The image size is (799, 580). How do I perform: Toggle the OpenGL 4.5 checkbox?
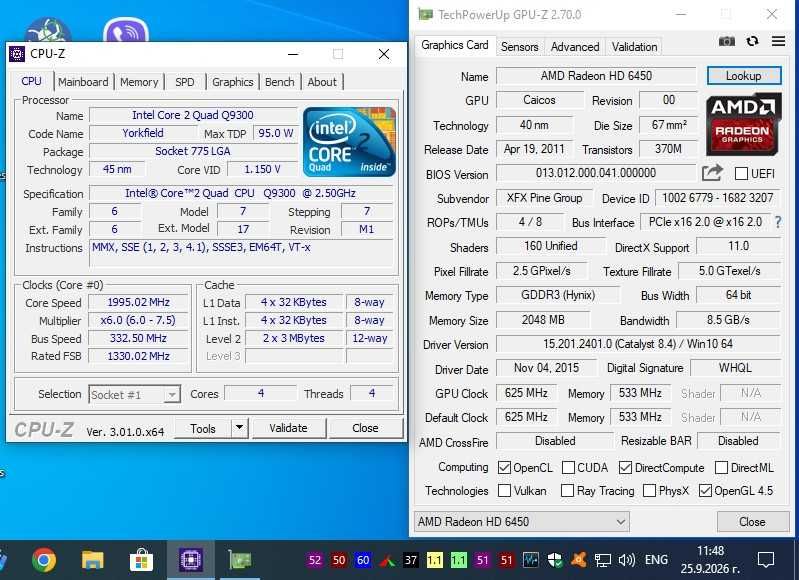click(x=705, y=490)
